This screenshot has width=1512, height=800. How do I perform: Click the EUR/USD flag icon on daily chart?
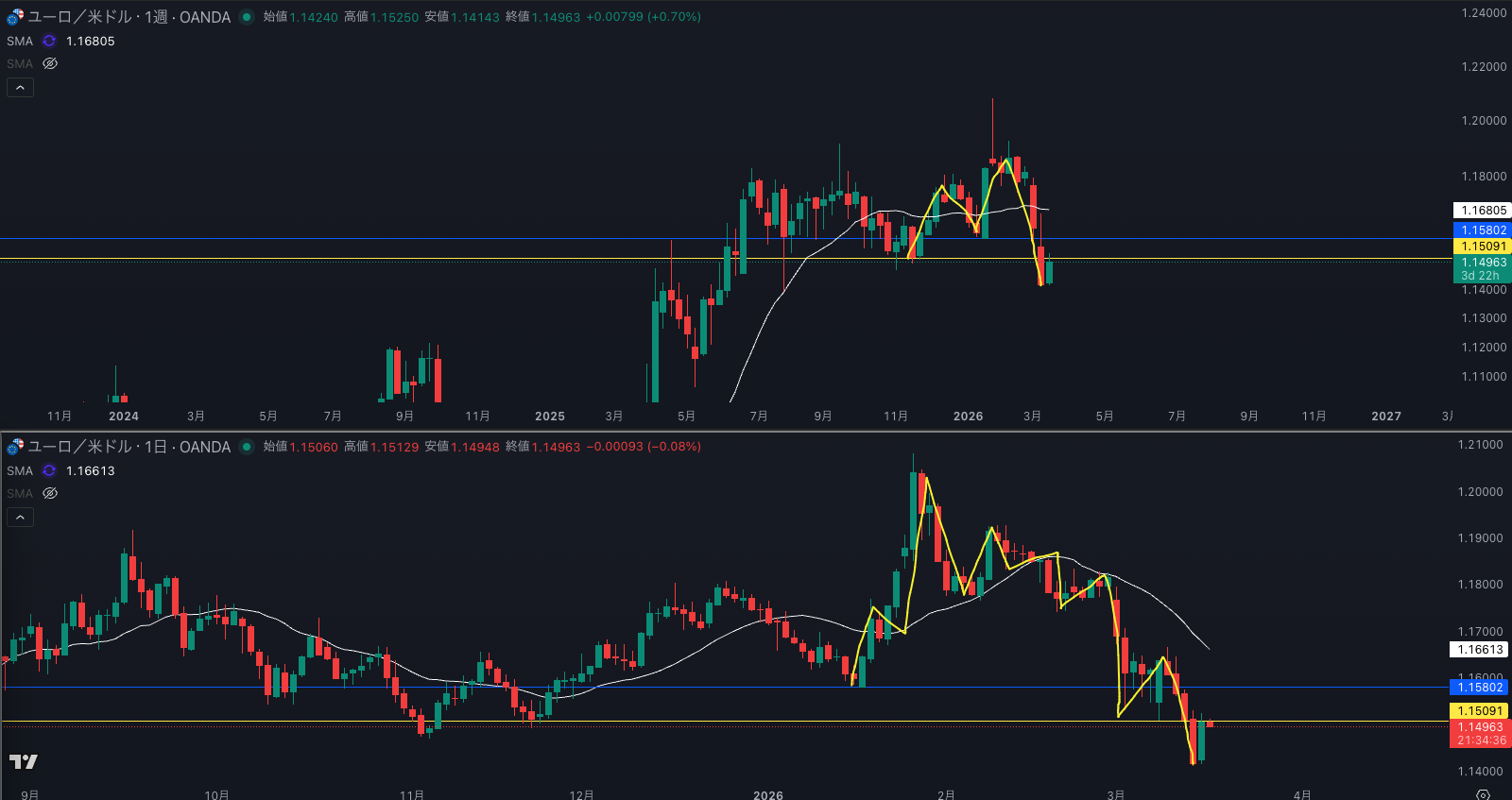click(15, 447)
